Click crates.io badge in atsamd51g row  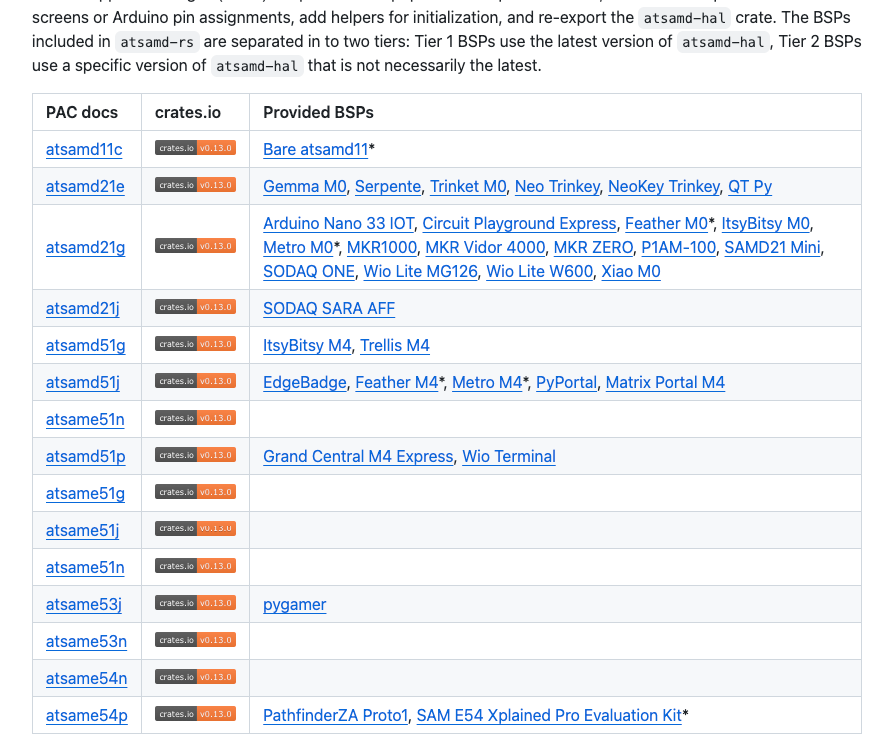tap(195, 344)
